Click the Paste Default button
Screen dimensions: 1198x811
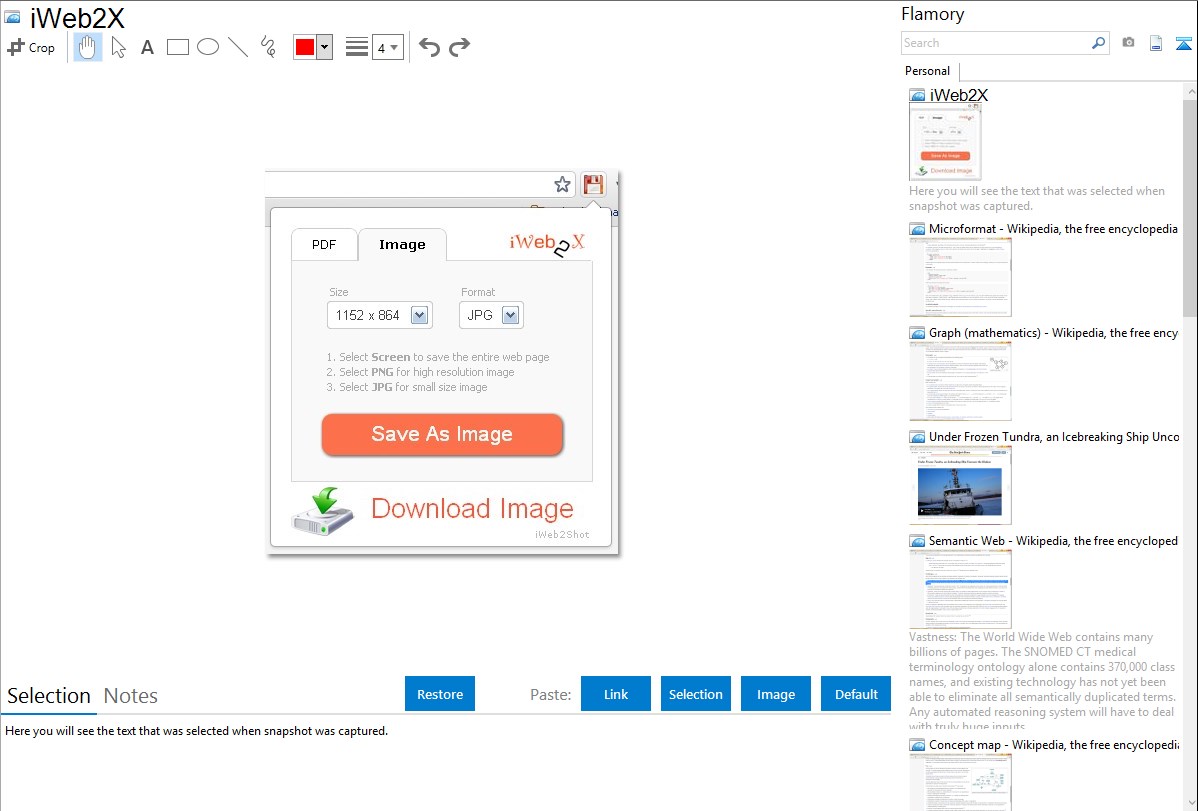click(x=856, y=694)
